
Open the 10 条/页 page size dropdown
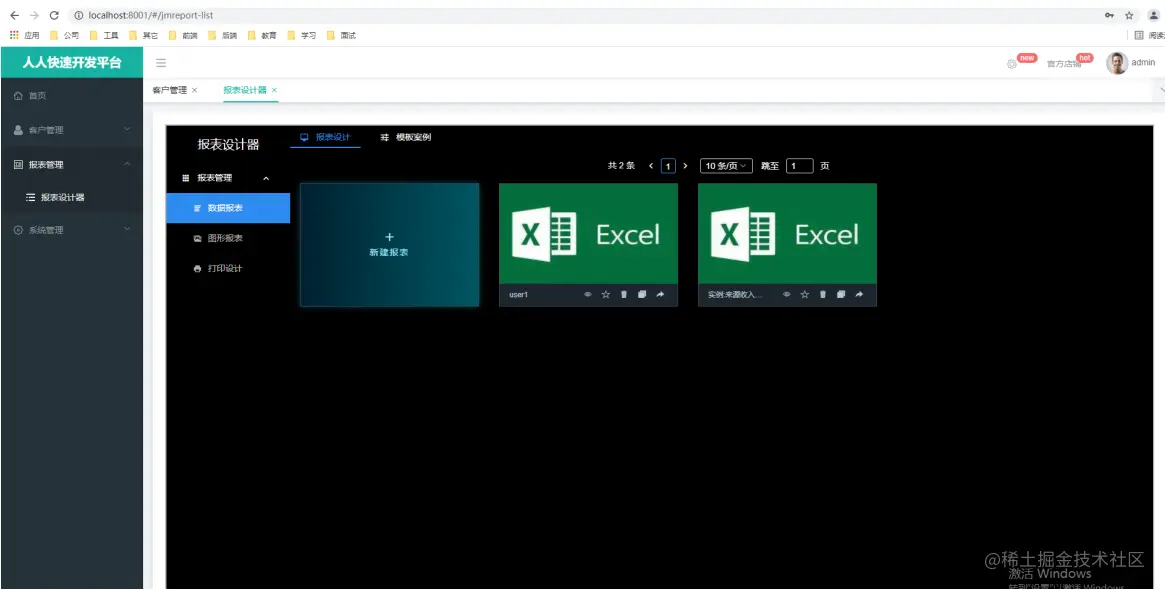pyautogui.click(x=726, y=166)
